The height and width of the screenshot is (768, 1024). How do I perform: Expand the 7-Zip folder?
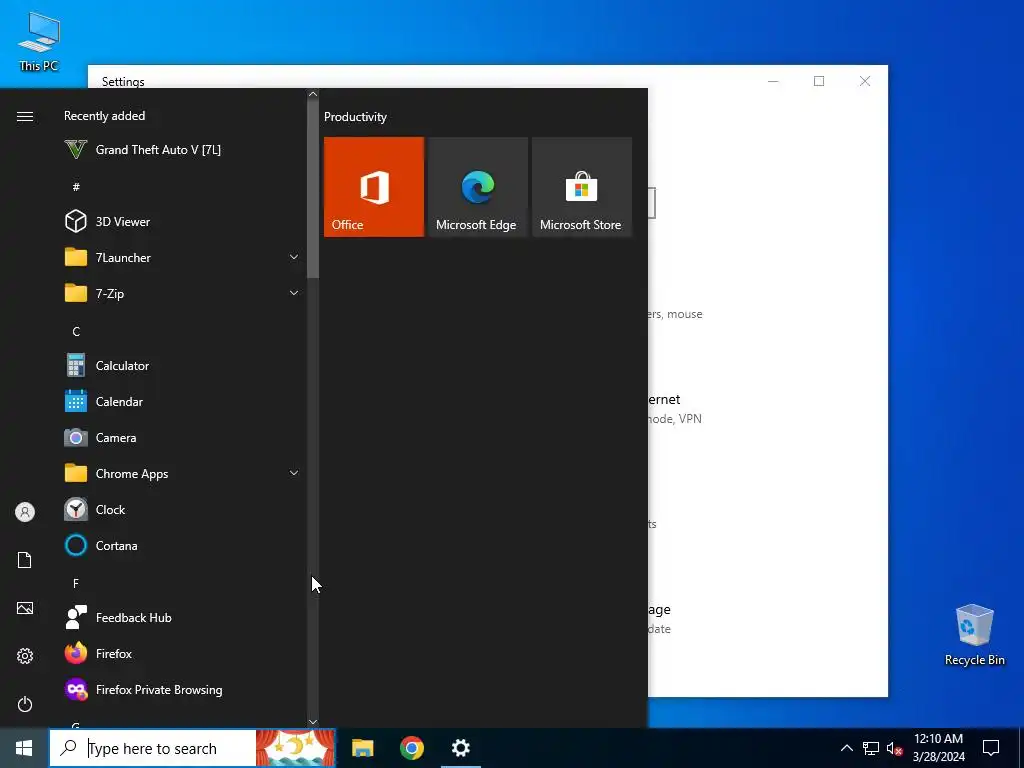pyautogui.click(x=183, y=293)
